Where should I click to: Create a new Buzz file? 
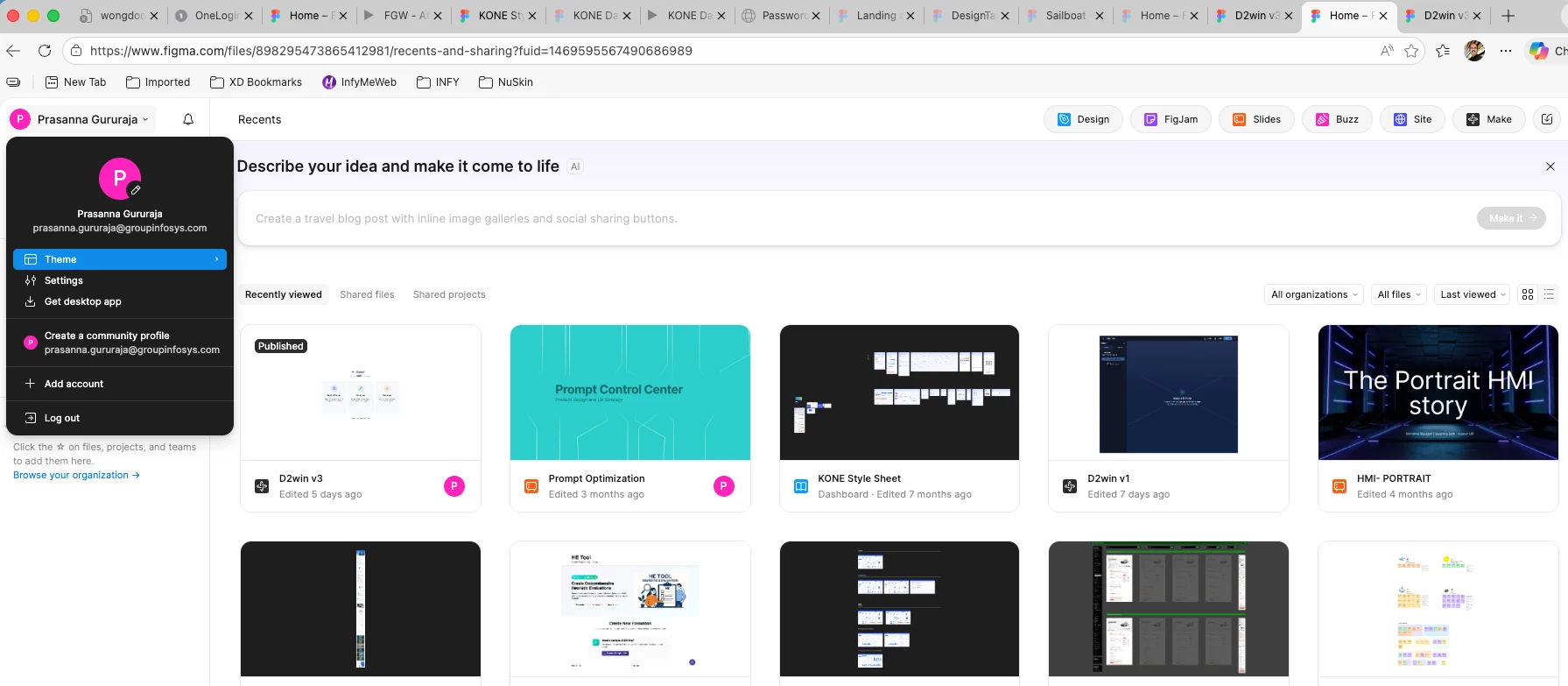point(1337,119)
